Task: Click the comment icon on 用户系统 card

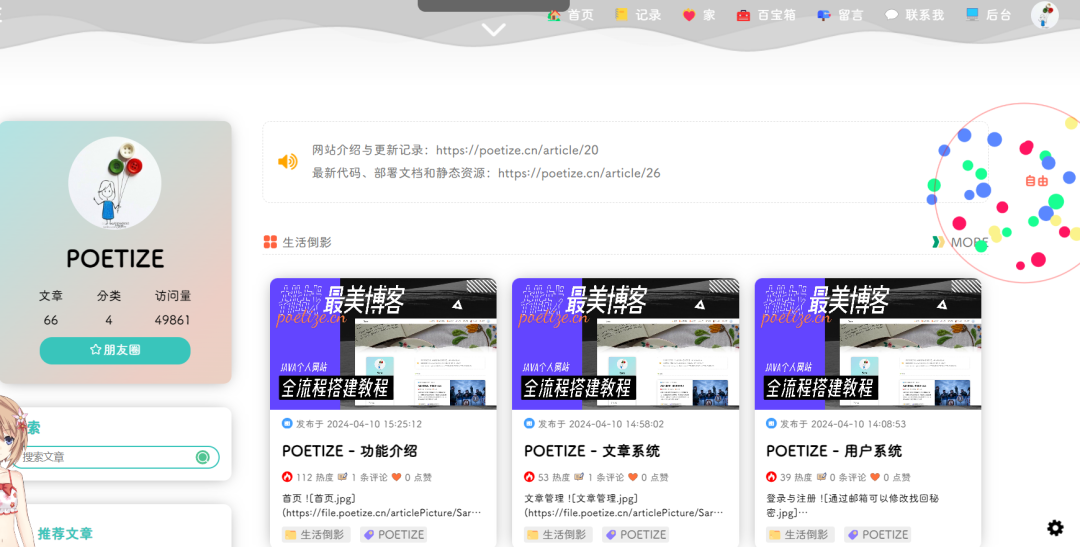Action: tap(822, 477)
